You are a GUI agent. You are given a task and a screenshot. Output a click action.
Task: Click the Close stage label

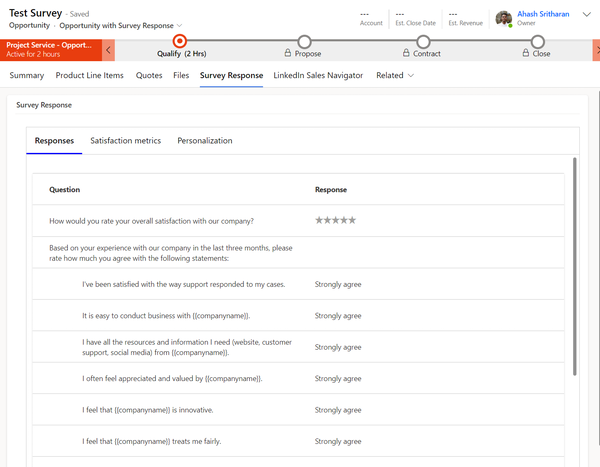[x=541, y=54]
